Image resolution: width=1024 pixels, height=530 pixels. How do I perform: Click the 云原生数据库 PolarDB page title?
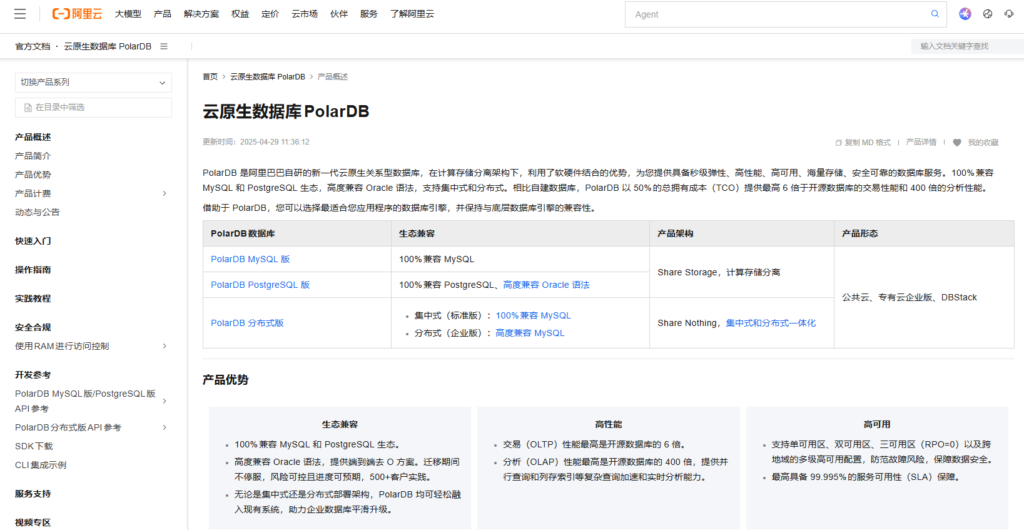point(286,111)
